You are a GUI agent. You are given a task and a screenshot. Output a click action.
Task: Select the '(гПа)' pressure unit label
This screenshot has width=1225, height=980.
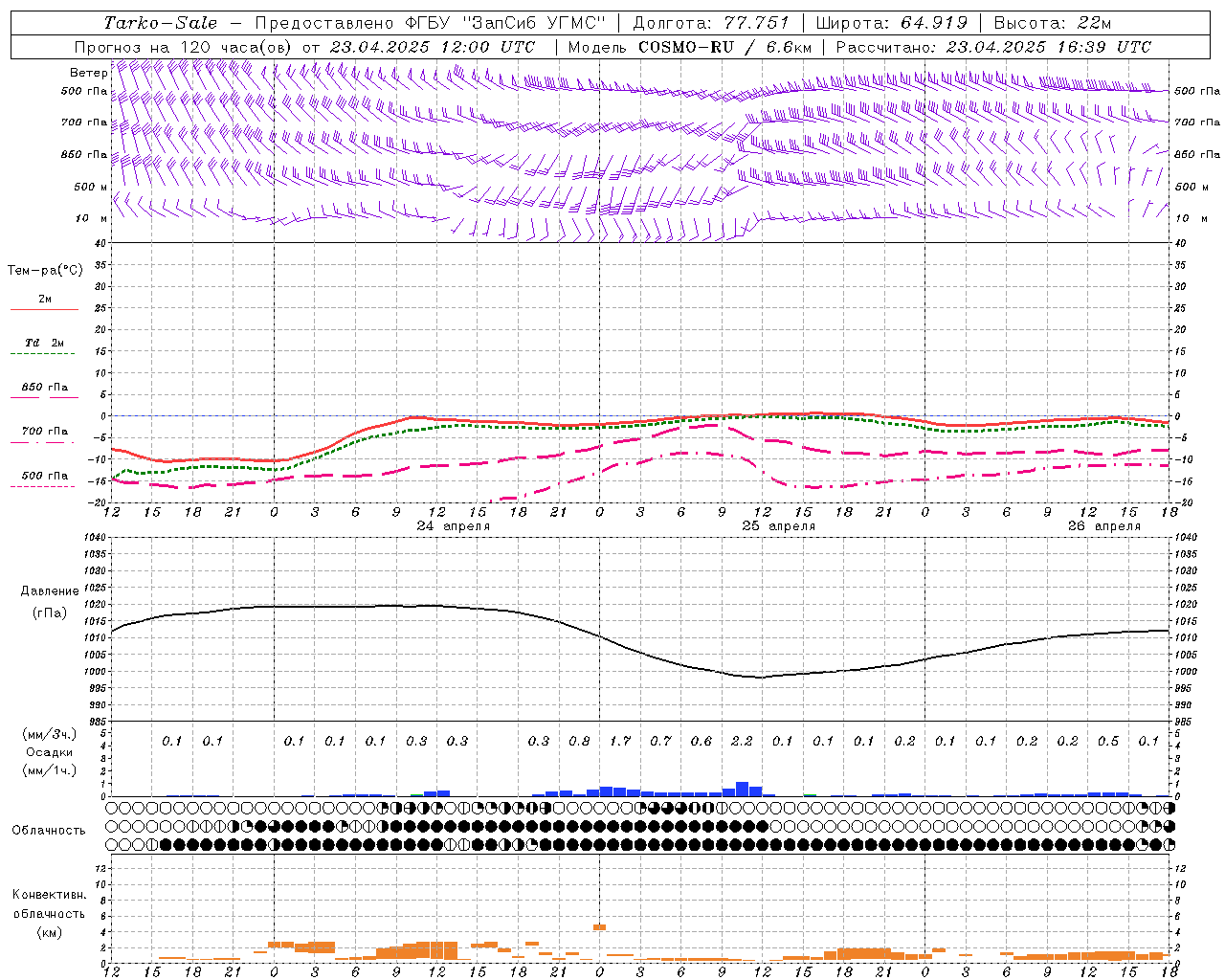click(50, 613)
